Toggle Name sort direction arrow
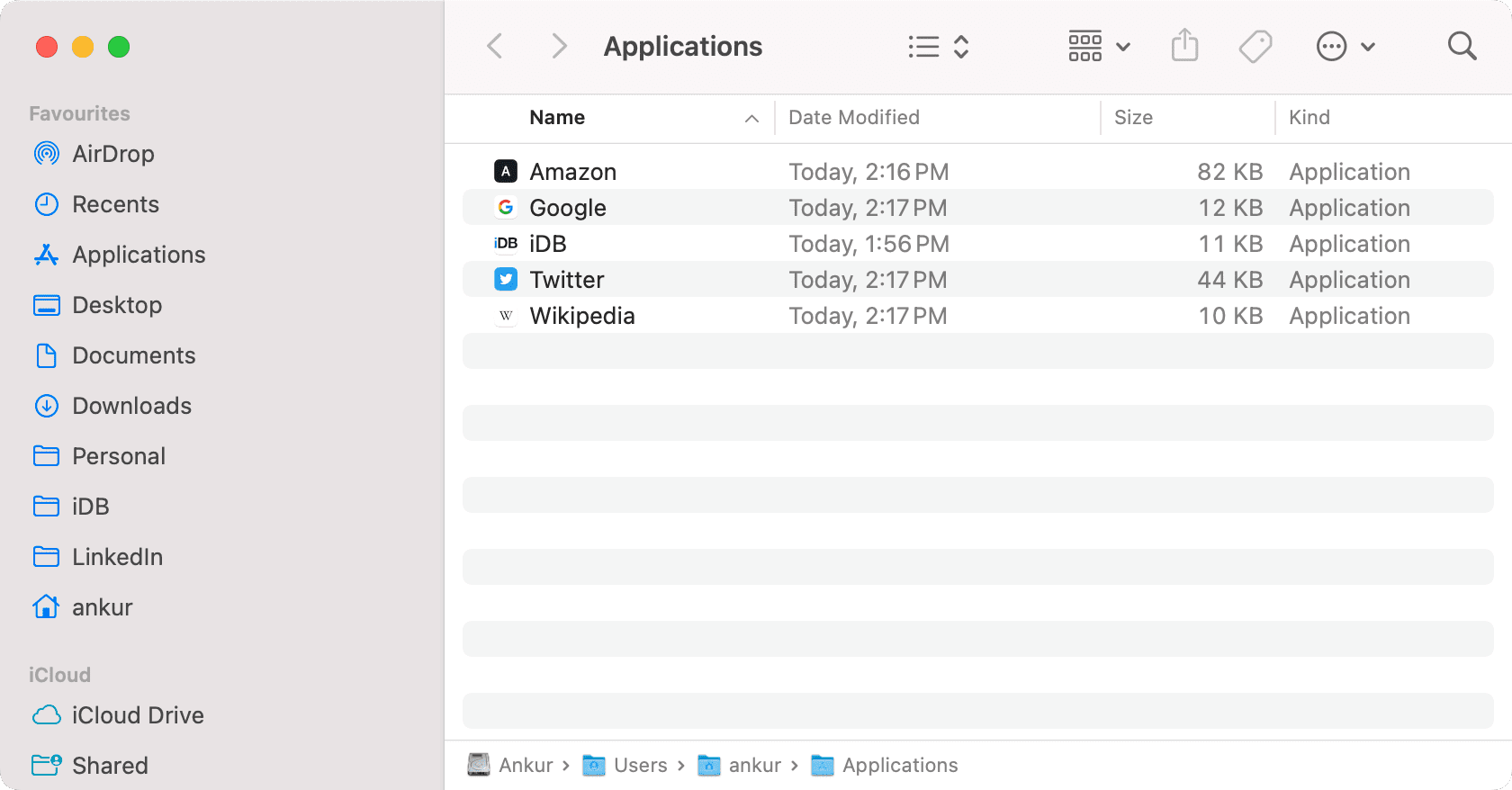The width and height of the screenshot is (1512, 790). [x=751, y=118]
